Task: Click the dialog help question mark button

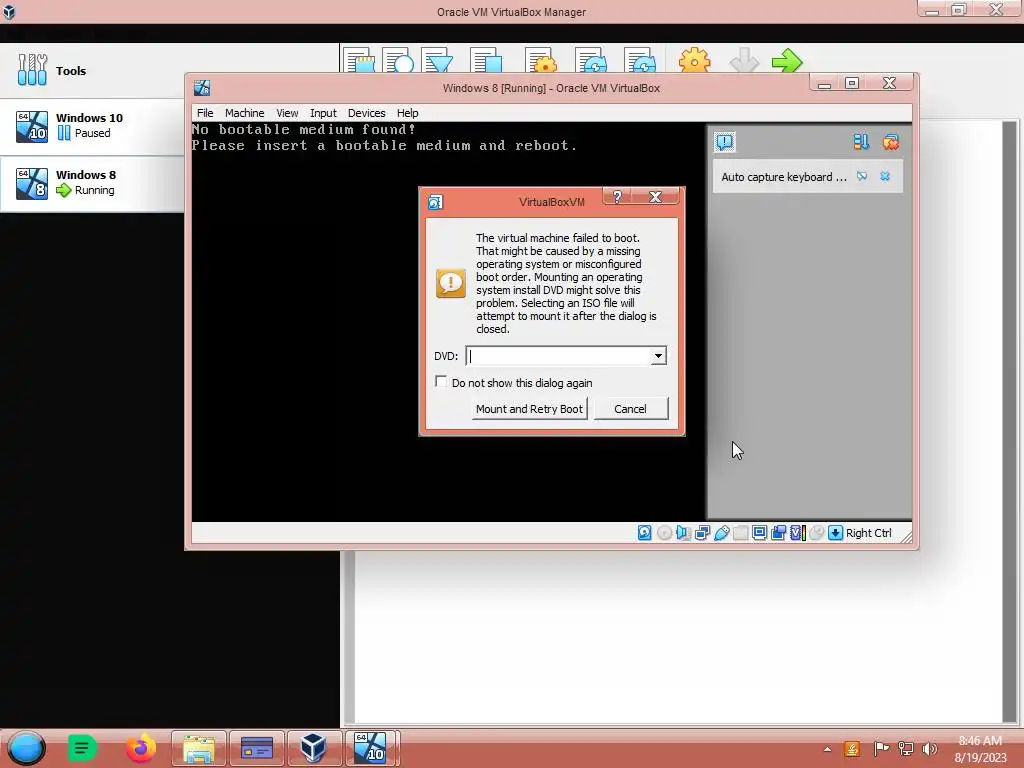Action: coord(617,197)
